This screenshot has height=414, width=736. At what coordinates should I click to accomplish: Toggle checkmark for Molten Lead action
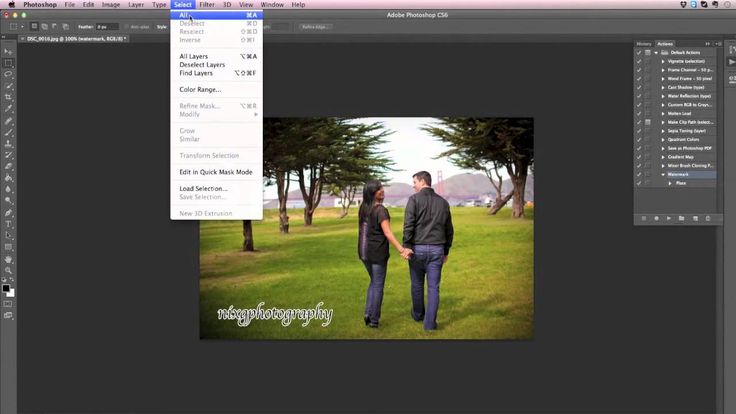[x=639, y=114]
